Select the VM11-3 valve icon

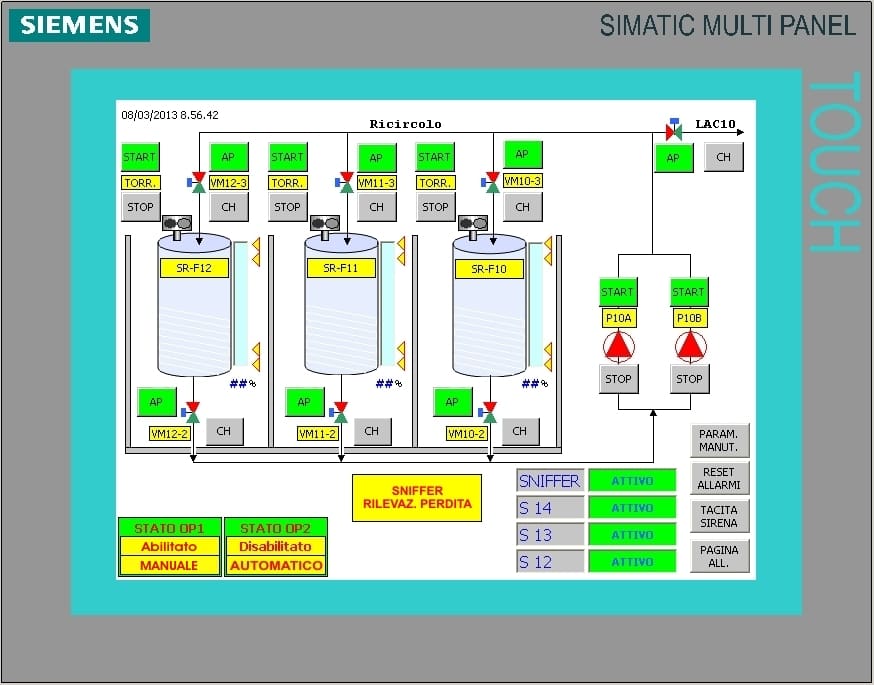(x=346, y=182)
